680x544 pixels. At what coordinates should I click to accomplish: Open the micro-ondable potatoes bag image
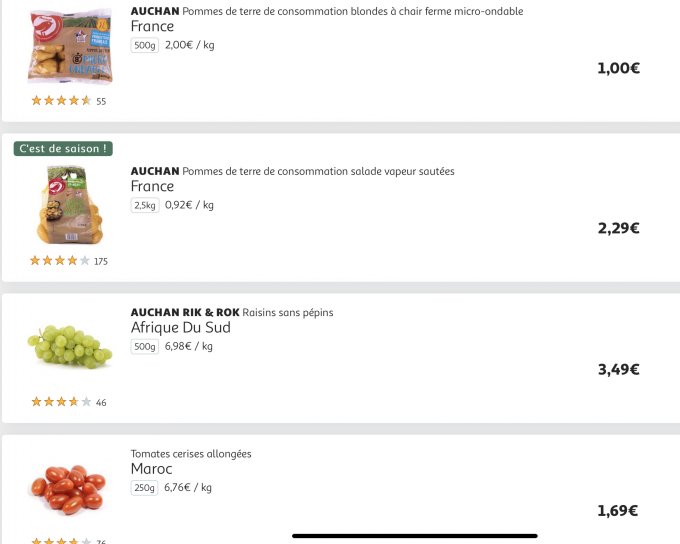[70, 47]
